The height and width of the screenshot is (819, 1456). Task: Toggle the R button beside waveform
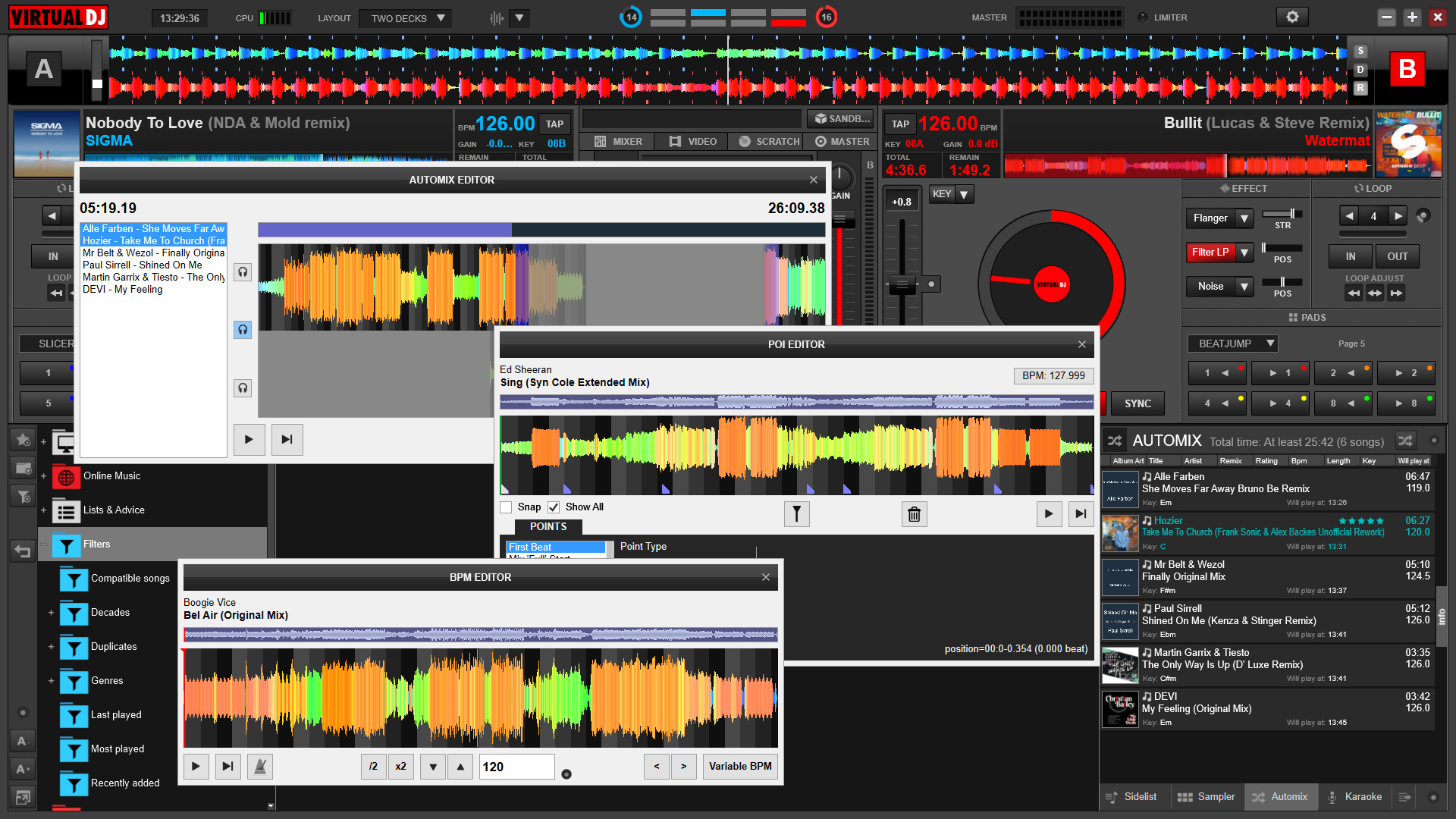1360,88
